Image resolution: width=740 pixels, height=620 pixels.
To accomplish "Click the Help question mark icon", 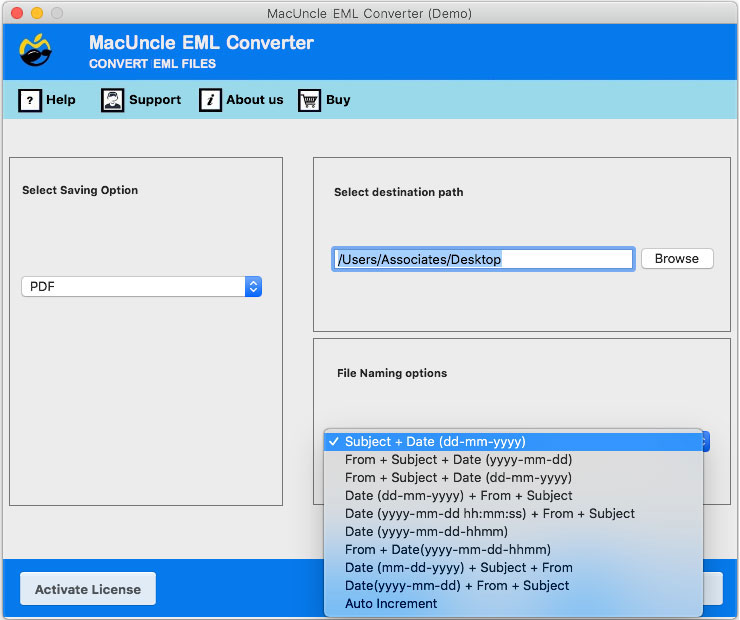I will coord(30,100).
